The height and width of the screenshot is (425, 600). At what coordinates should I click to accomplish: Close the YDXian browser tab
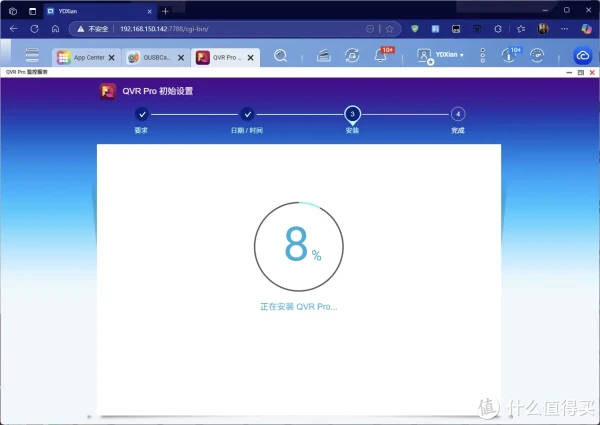point(150,11)
